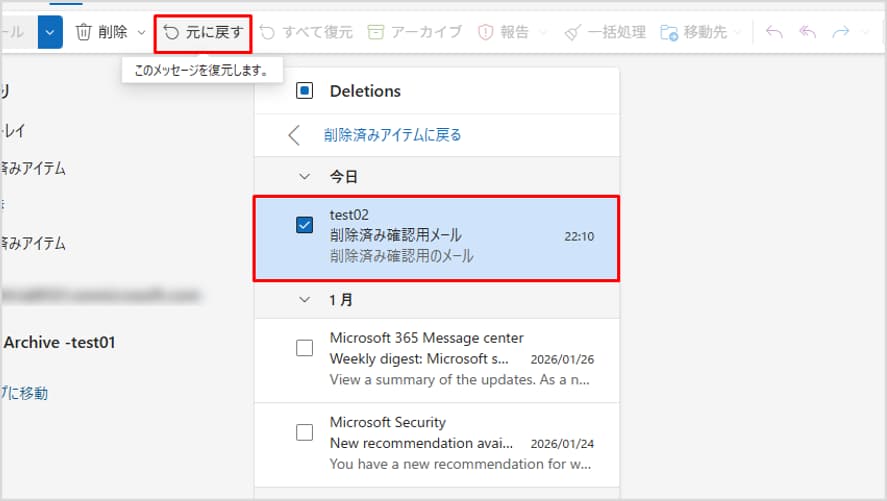
Task: Click the Delete trash icon
Action: (84, 32)
